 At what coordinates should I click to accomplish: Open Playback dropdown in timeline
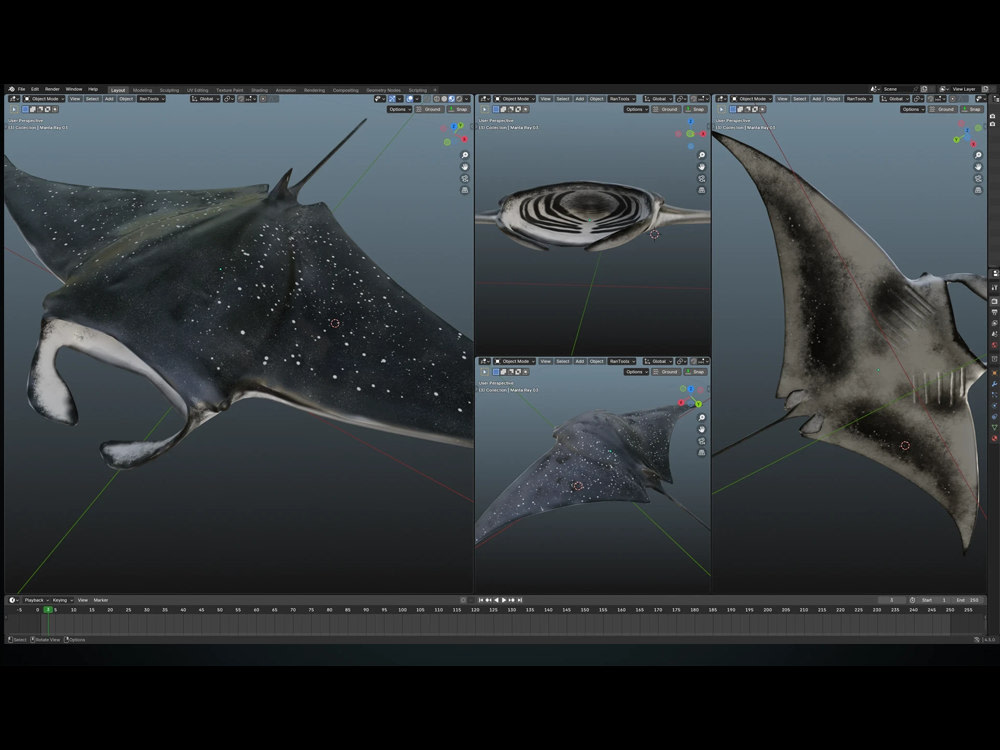click(x=36, y=600)
